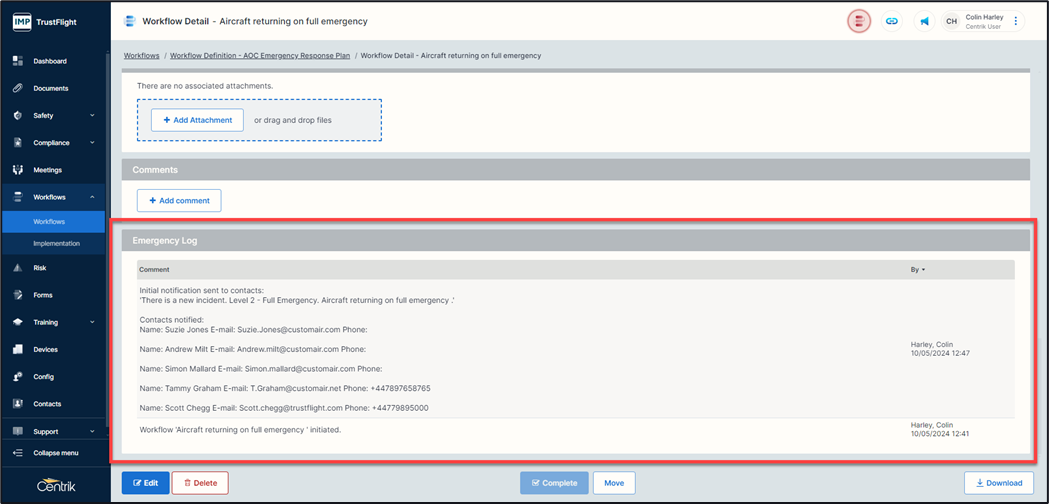Open Workflow Definition breadcrumb link
The width and height of the screenshot is (1049, 504).
(x=260, y=56)
